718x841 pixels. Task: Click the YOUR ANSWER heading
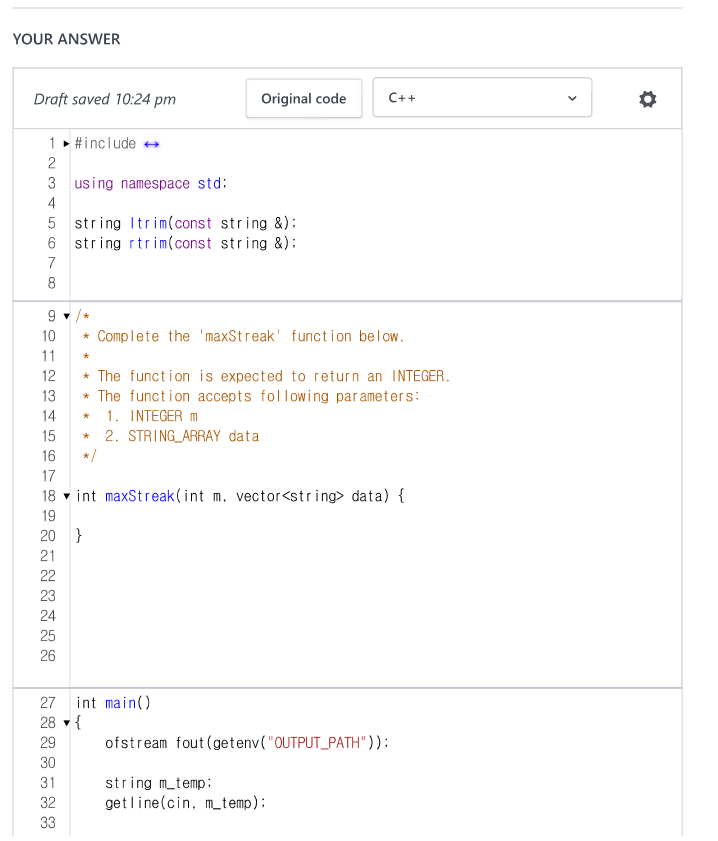(x=66, y=39)
